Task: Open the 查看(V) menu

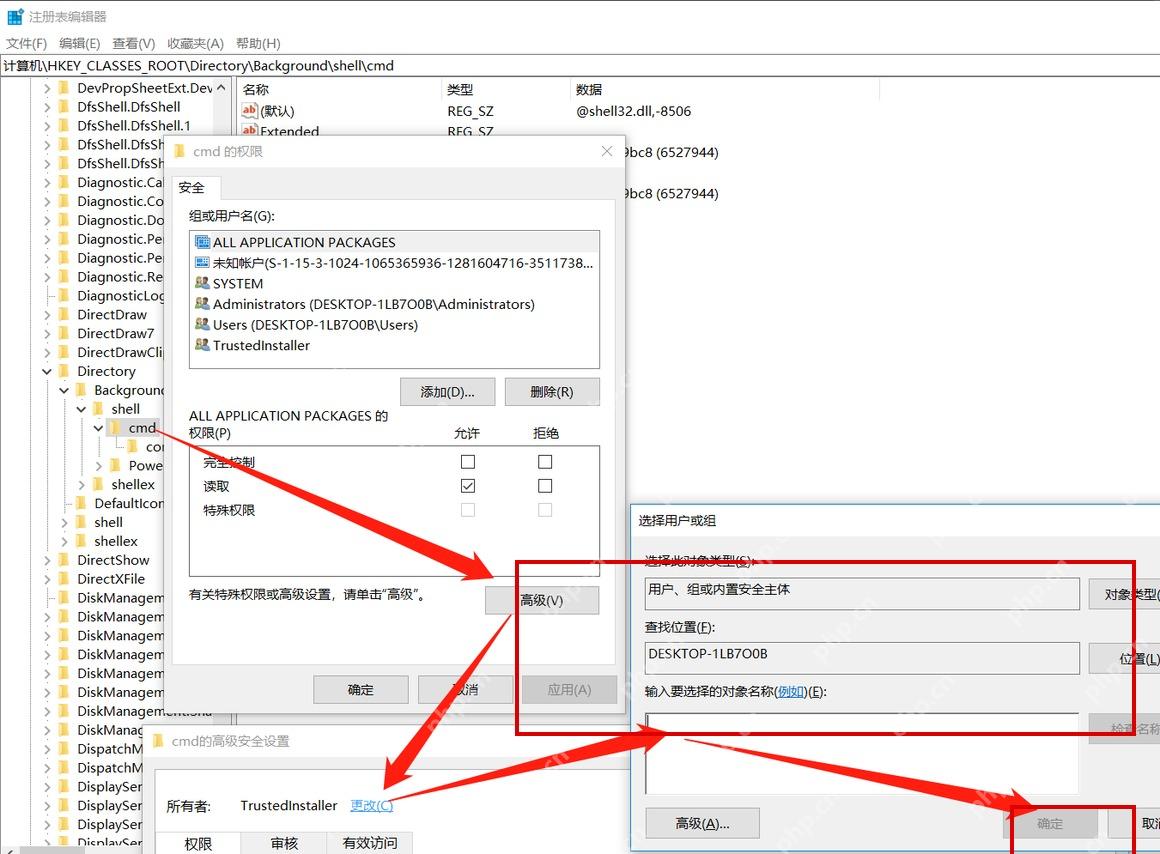Action: [x=133, y=43]
